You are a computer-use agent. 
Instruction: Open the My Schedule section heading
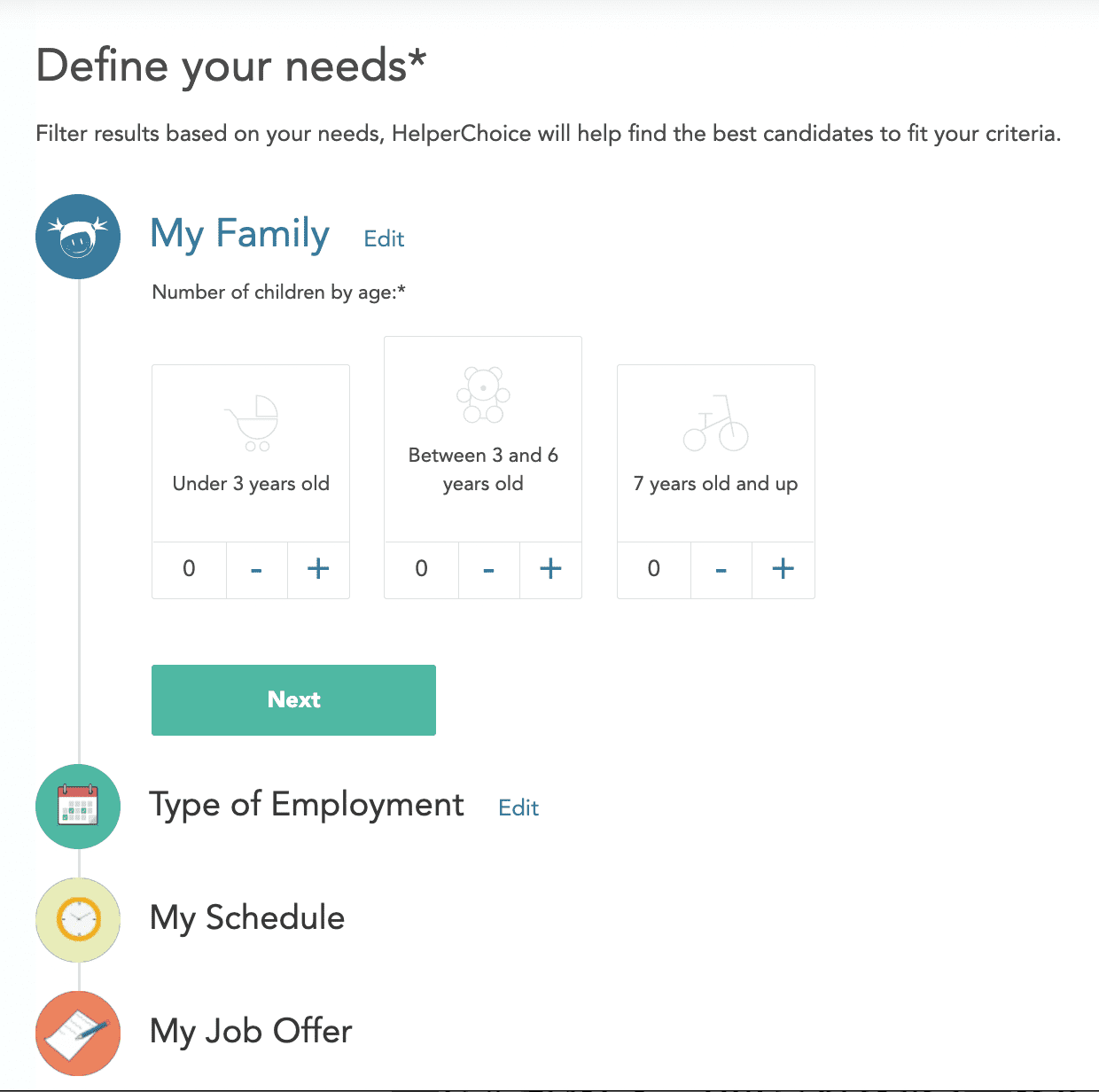click(x=247, y=918)
